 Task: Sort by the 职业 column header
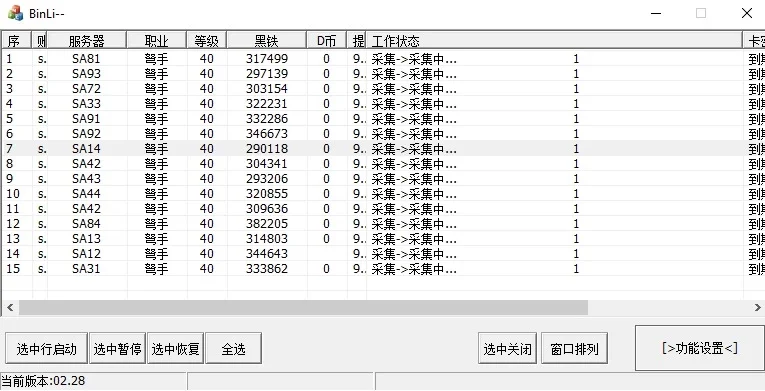tap(157, 41)
